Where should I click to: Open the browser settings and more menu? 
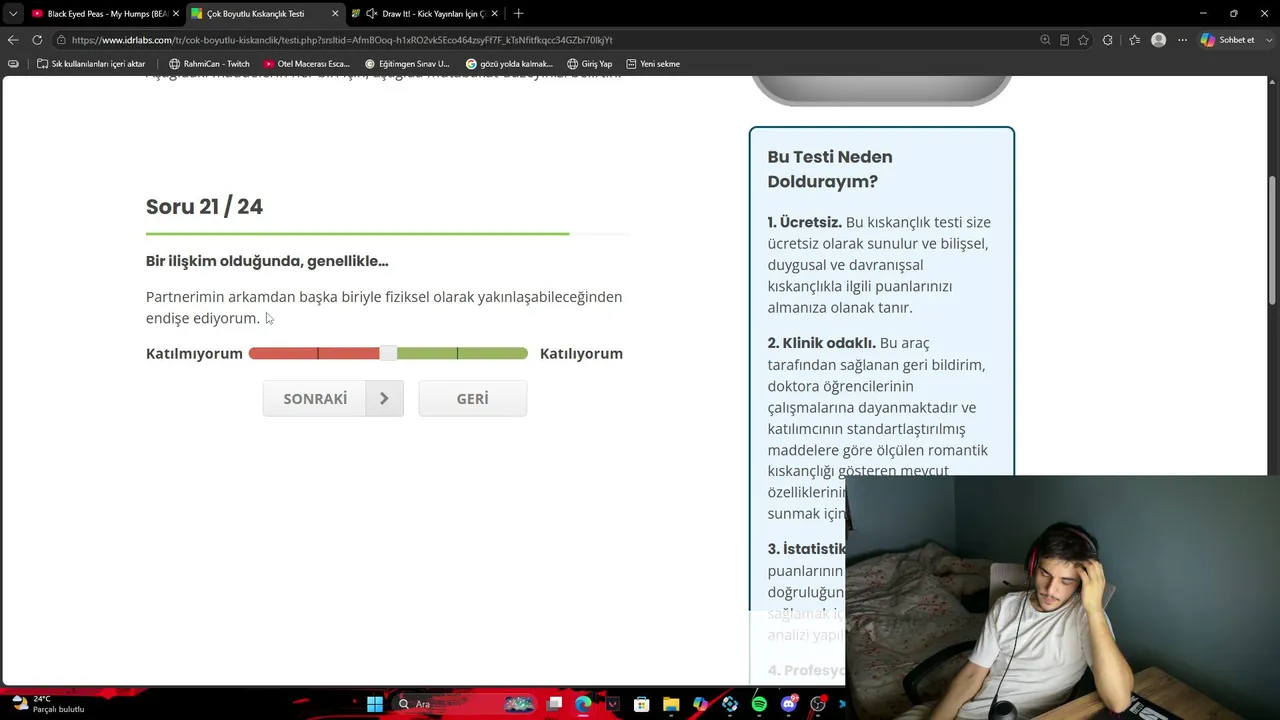(x=1182, y=40)
